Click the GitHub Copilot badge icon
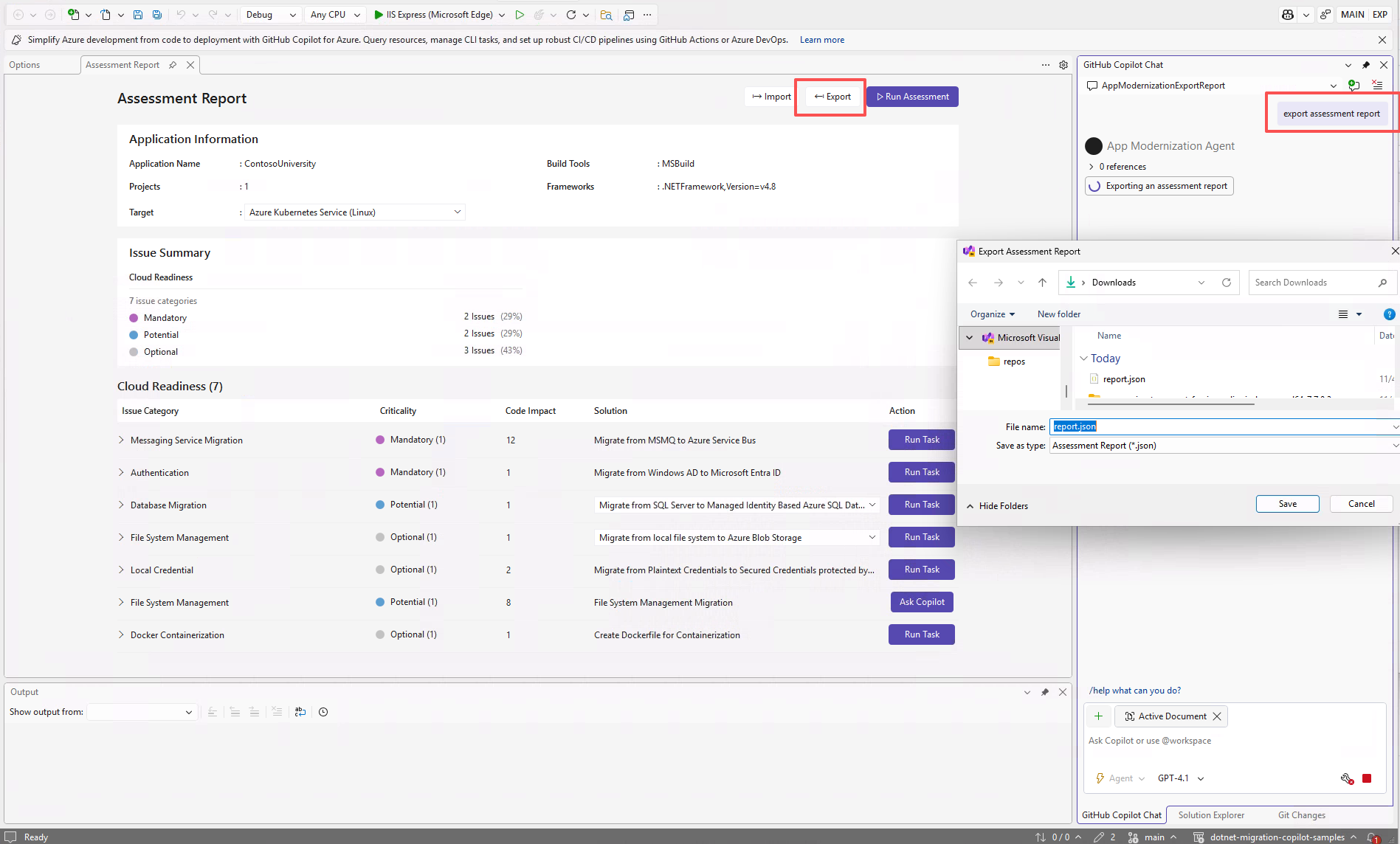1400x844 pixels. [x=1288, y=15]
